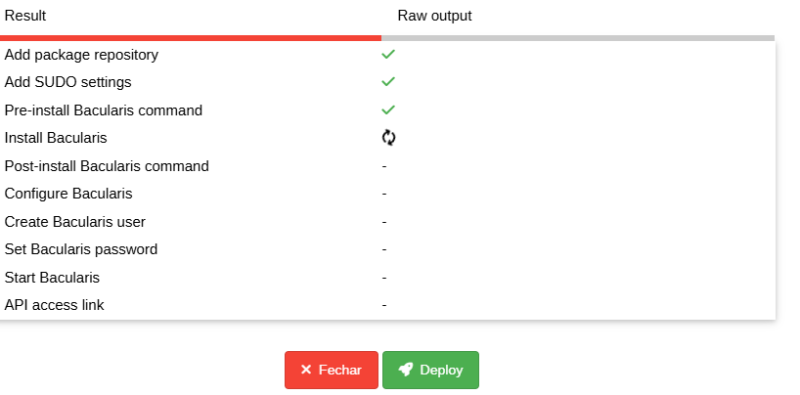Click dash status beside Configure Bacularis
This screenshot has height=395, width=800.
(x=384, y=194)
